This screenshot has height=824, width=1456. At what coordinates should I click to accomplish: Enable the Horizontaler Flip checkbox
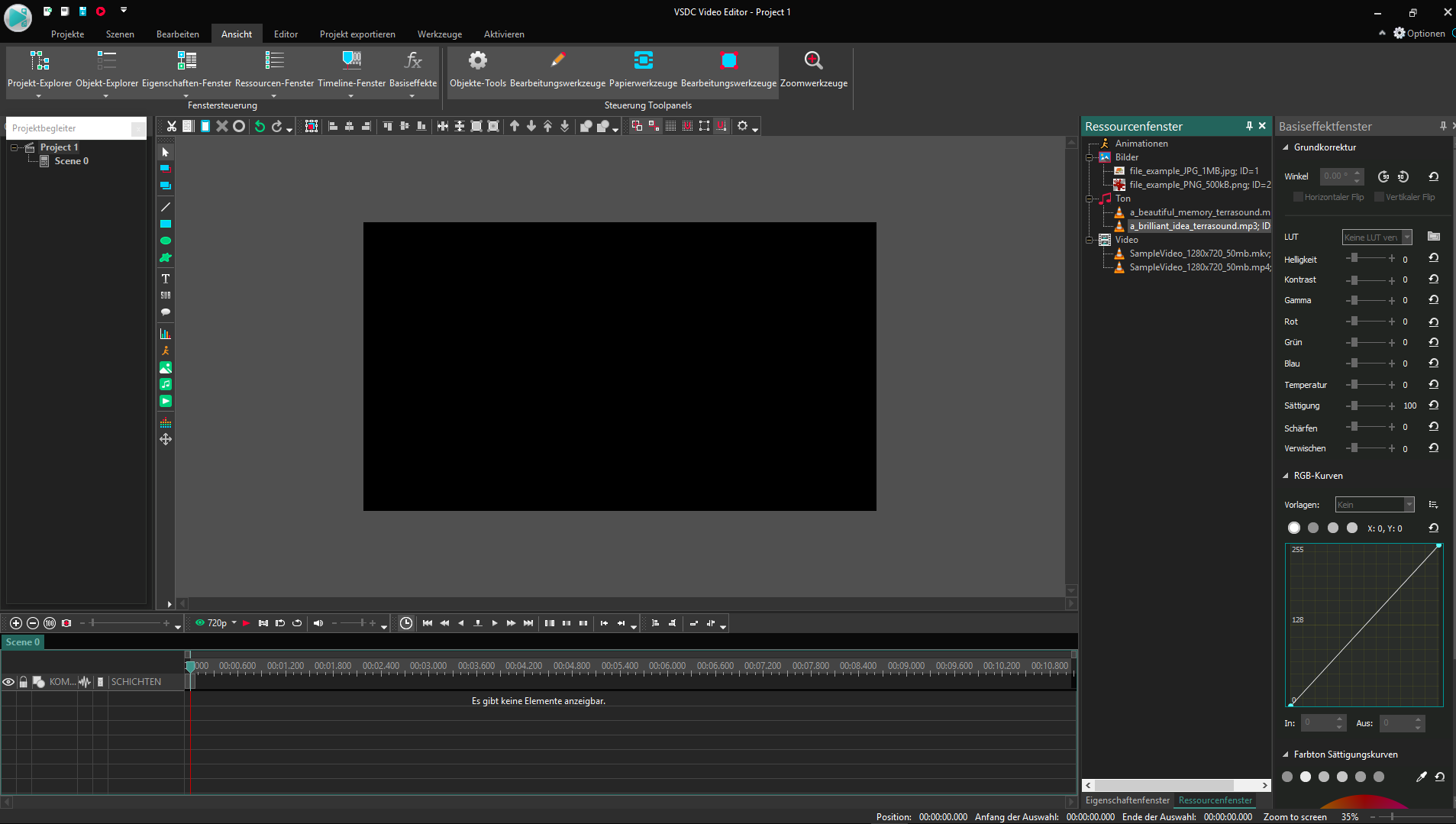1297,197
